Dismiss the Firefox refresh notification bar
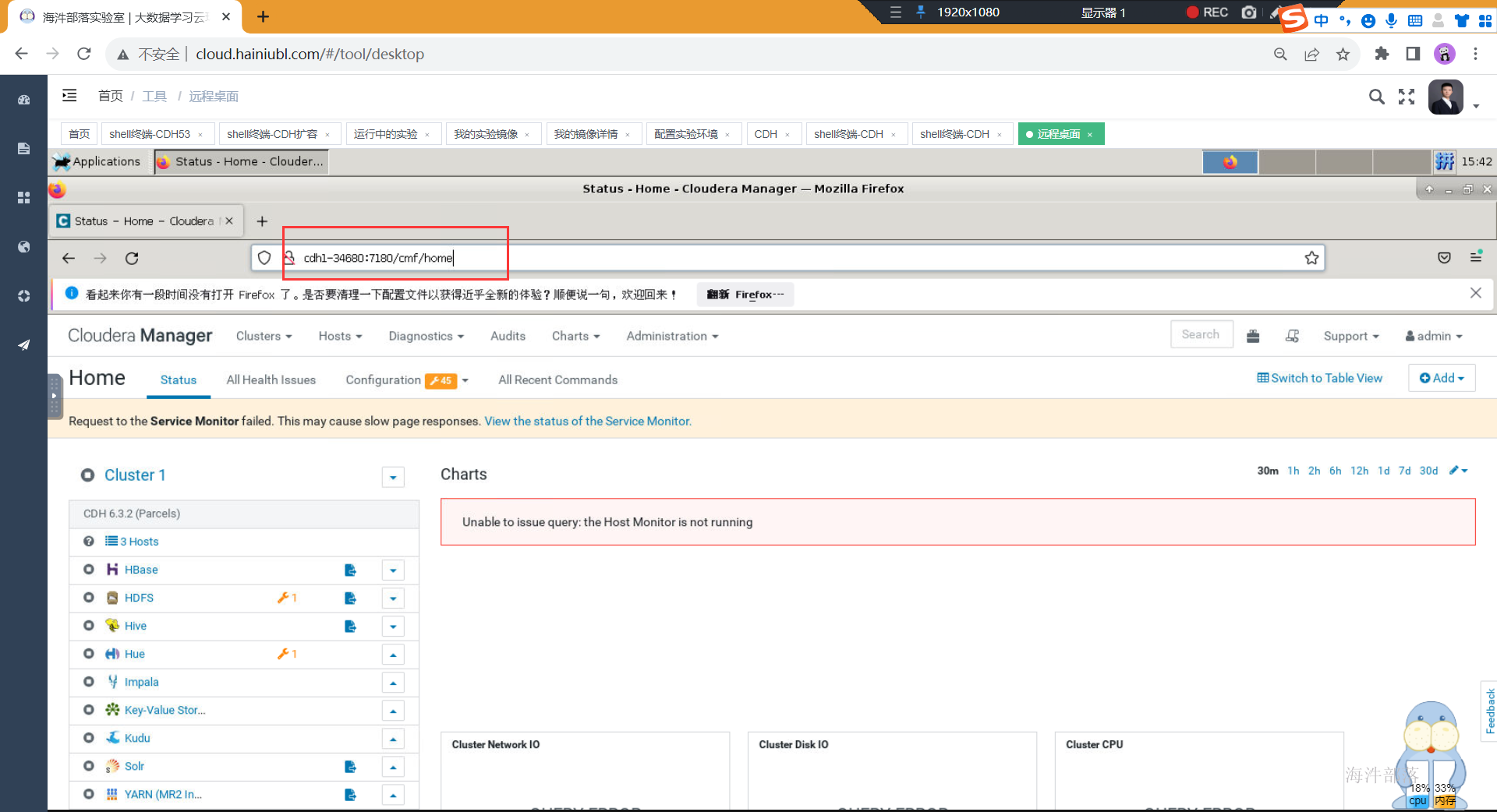 coord(1475,293)
